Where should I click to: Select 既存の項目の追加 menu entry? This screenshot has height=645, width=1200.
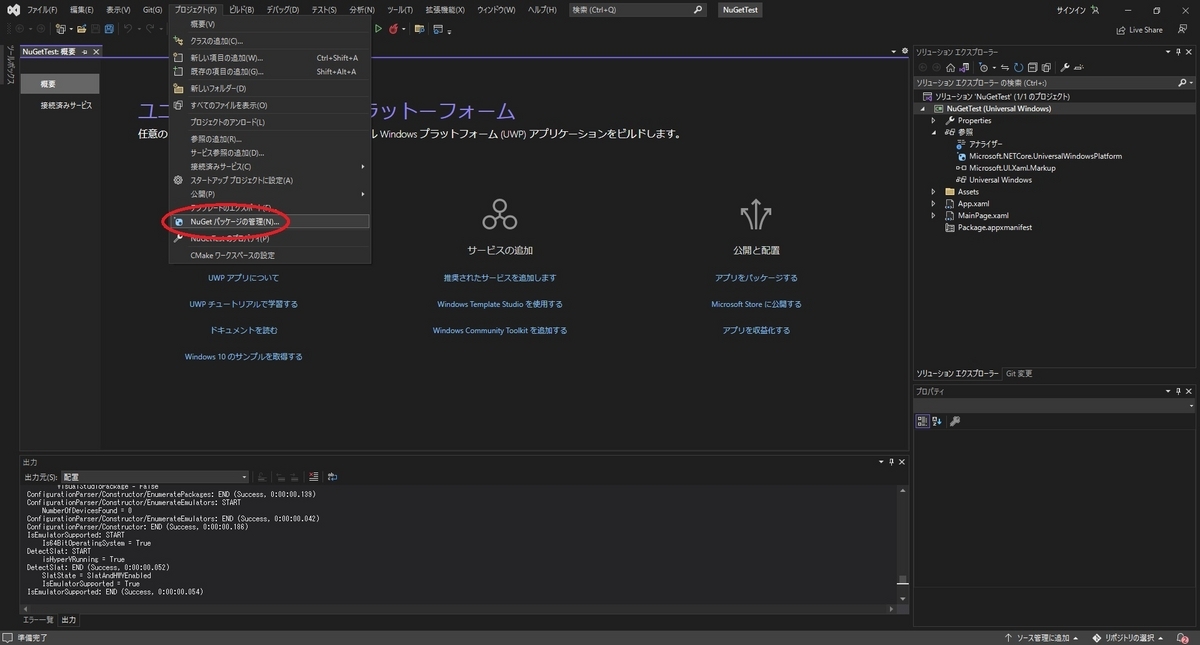pyautogui.click(x=270, y=72)
